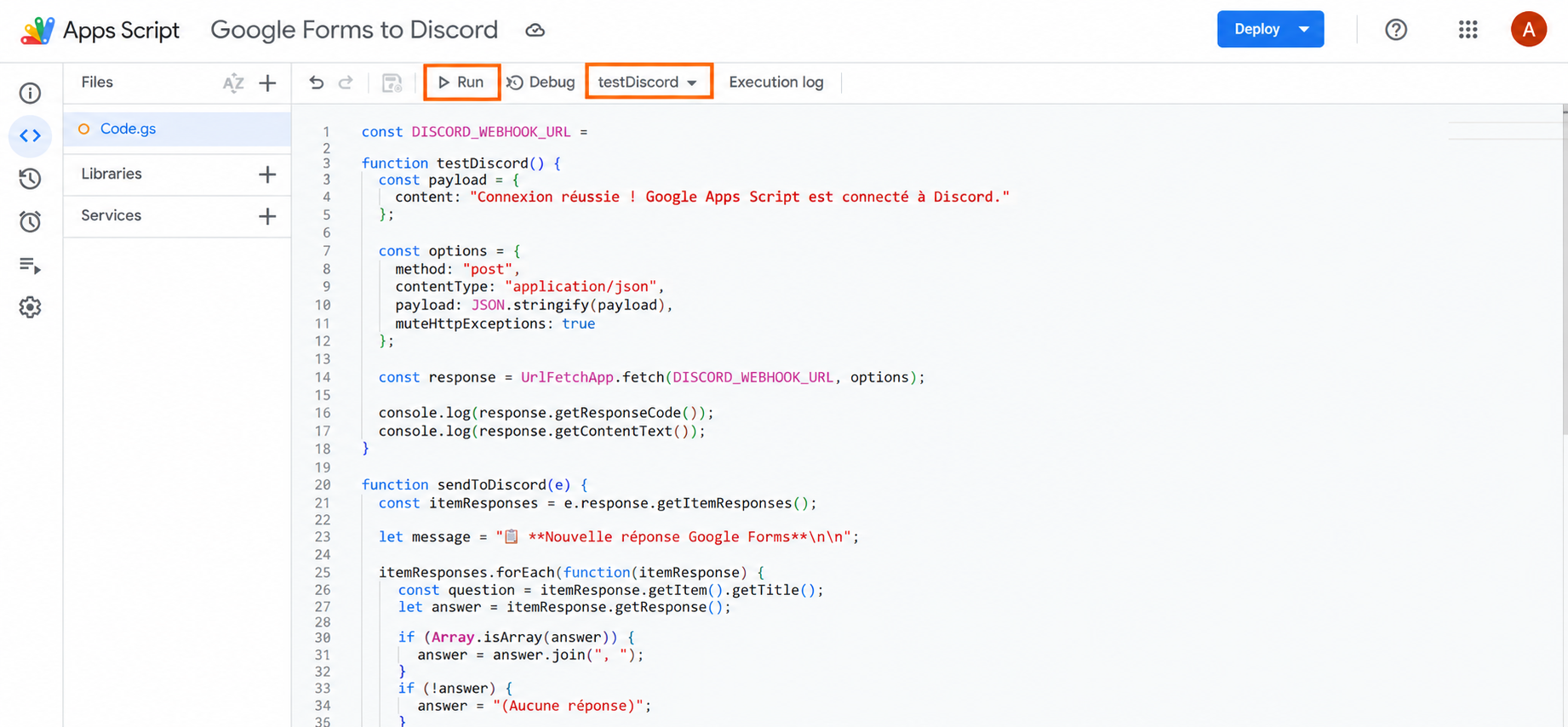Open the Triggers alarm clock icon
The image size is (1568, 727).
30,221
